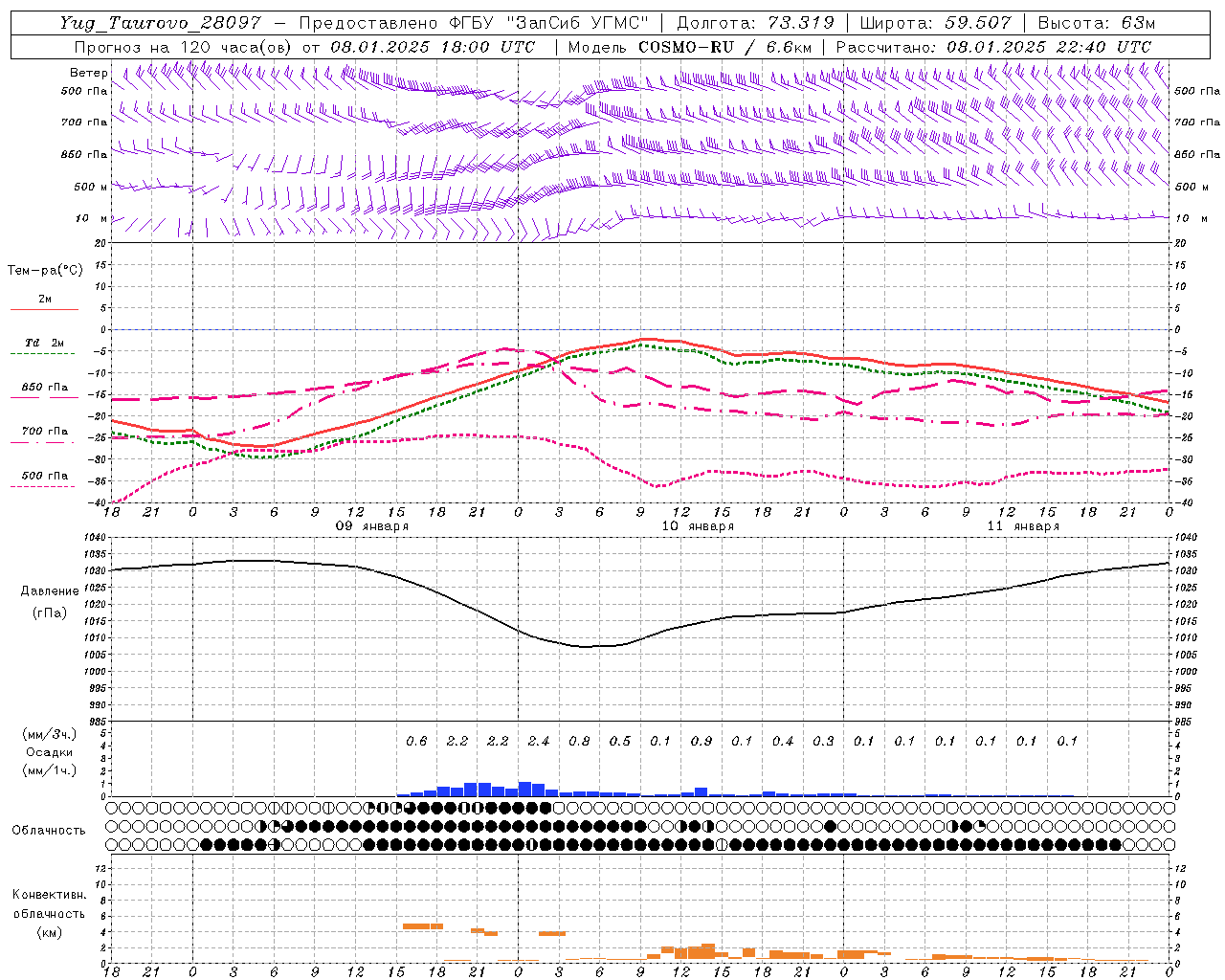The width and height of the screenshot is (1225, 980).
Task: Click the 'Тем-ра(°C)' temperature axis label
Action: tap(45, 270)
